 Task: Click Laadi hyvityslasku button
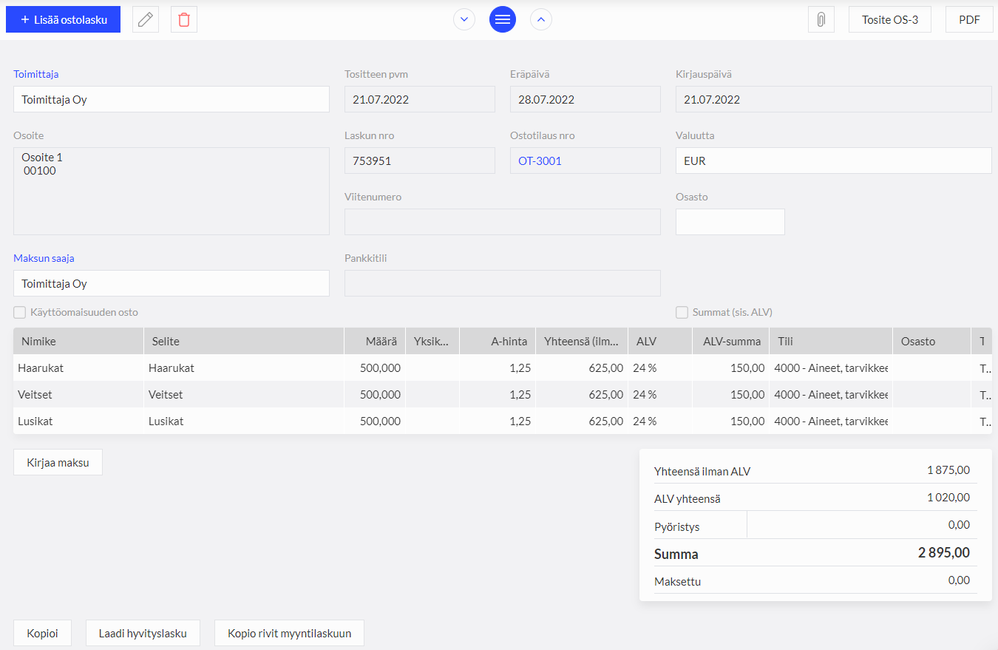click(143, 633)
